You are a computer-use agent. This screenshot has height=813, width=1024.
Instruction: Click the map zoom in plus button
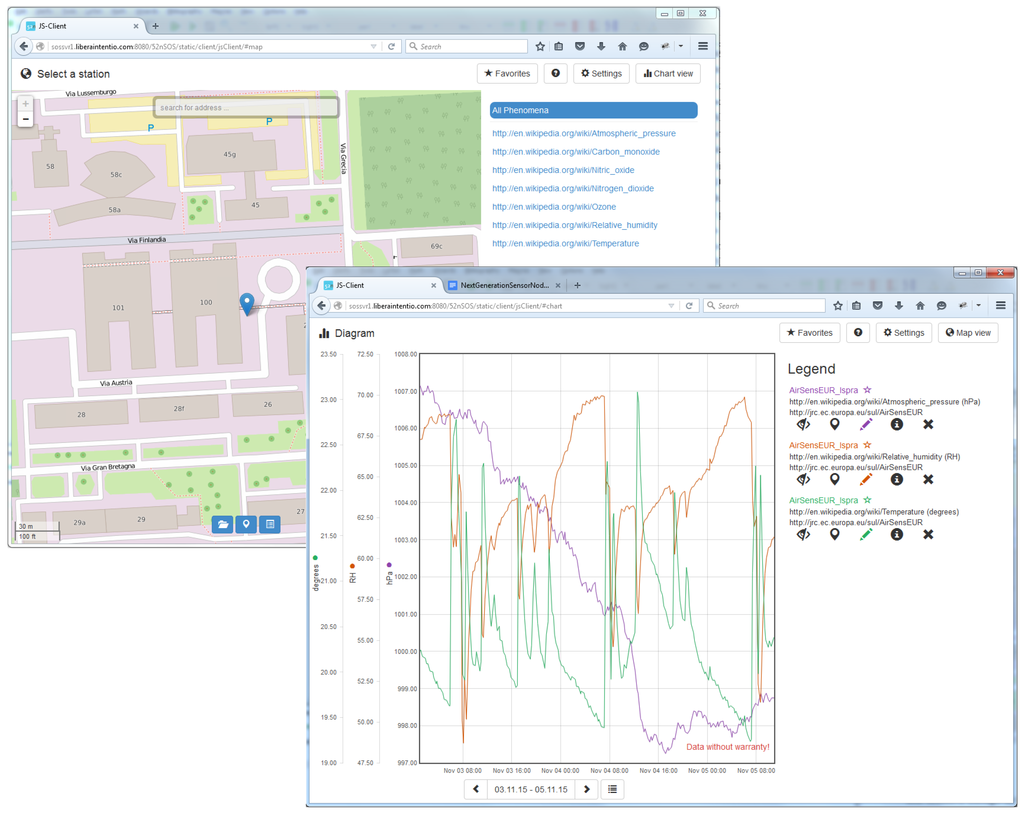coord(26,104)
